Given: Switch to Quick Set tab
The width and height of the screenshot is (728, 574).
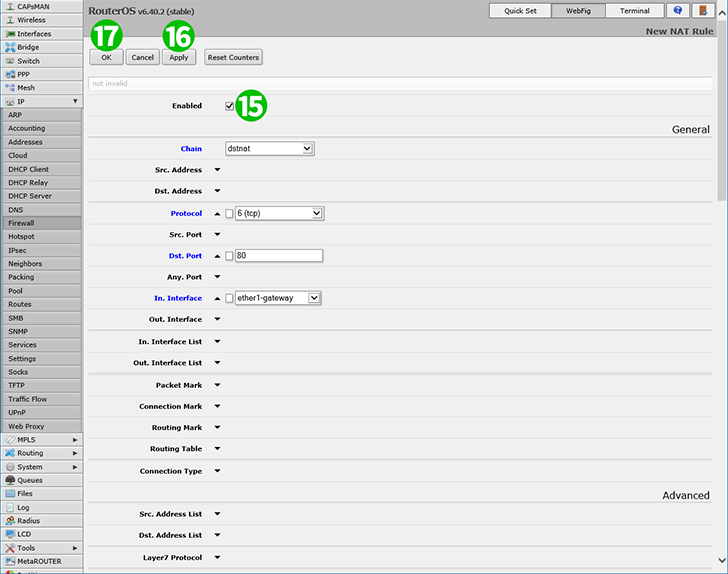Looking at the screenshot, I should pos(520,11).
